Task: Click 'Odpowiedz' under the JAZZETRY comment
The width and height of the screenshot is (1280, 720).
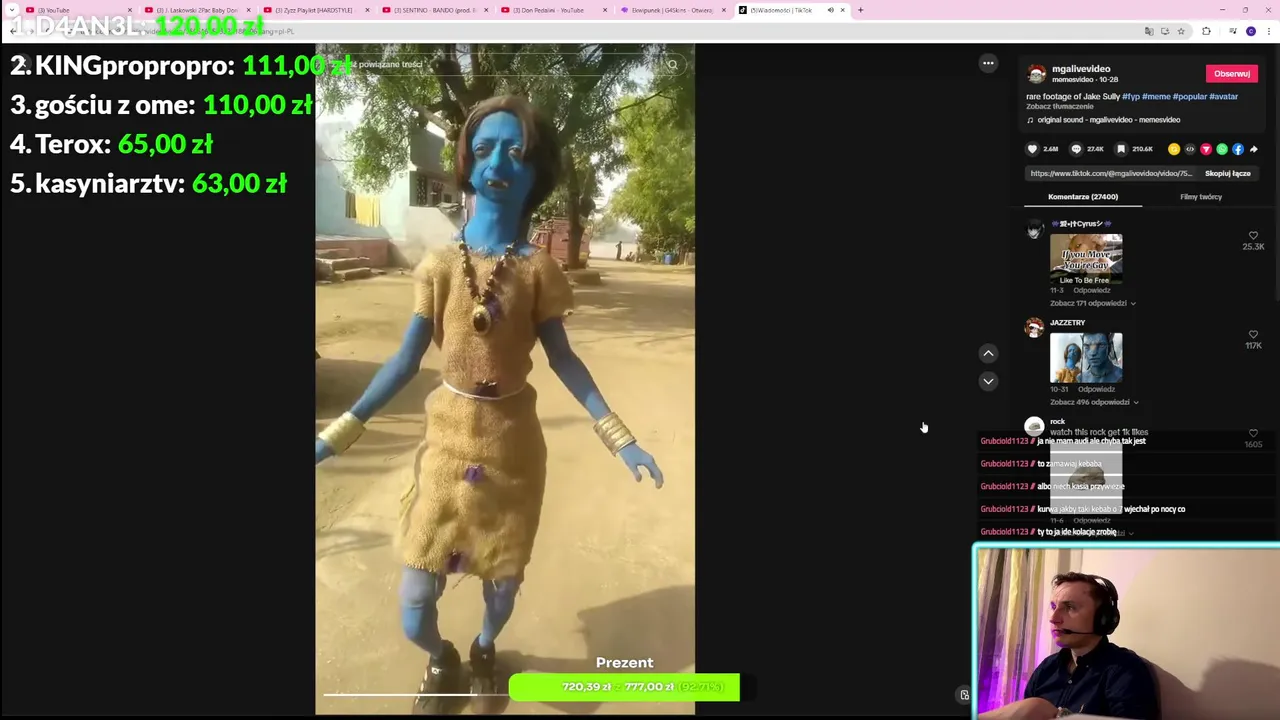Action: tap(1096, 389)
